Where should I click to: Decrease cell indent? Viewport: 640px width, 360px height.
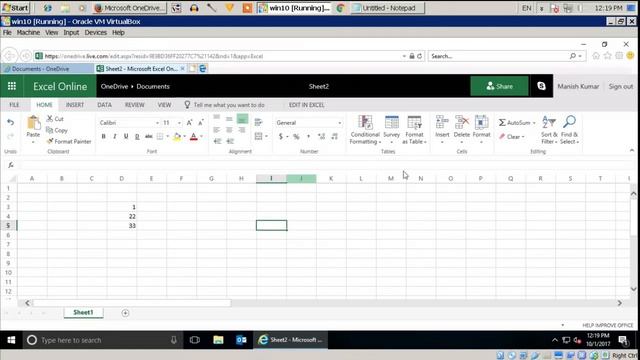pos(218,141)
